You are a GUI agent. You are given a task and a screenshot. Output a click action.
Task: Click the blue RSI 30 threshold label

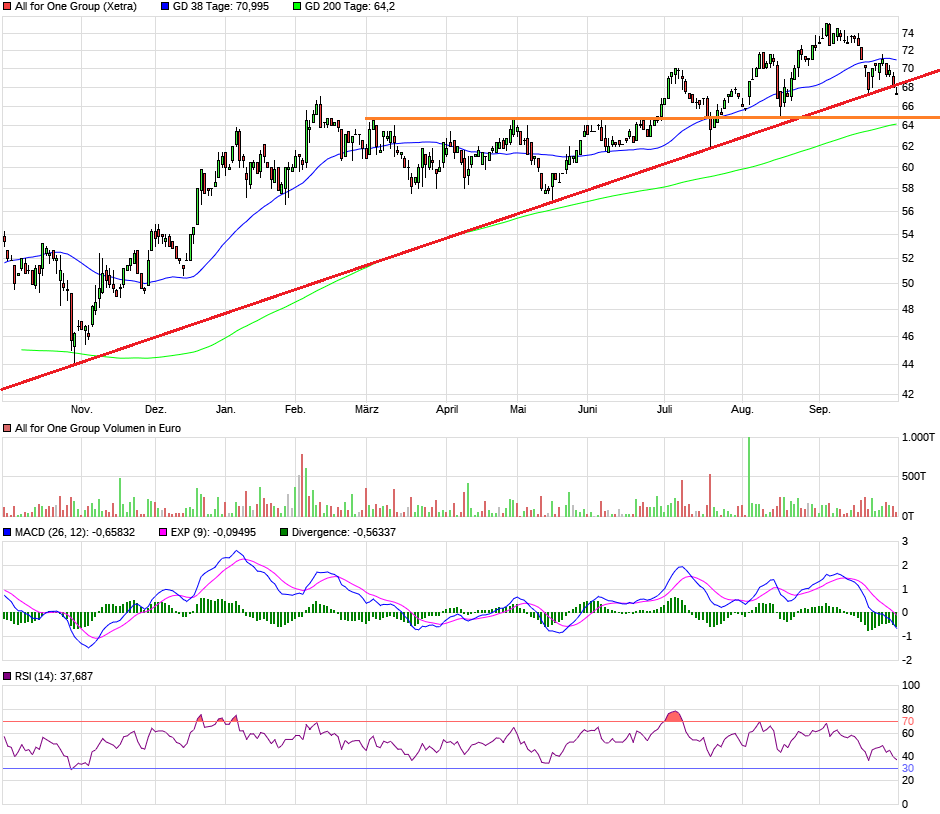coord(908,768)
